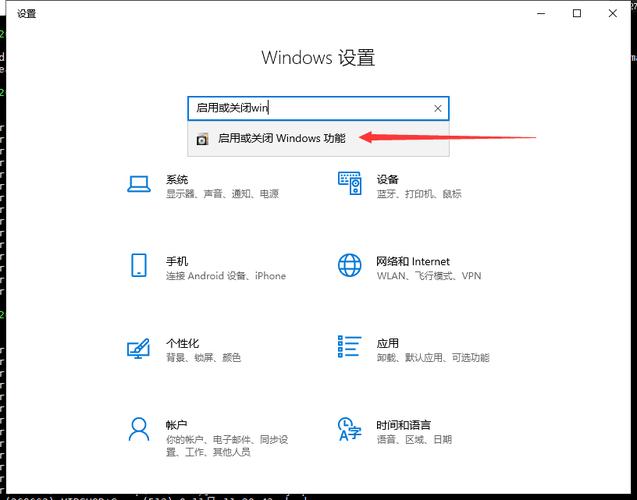Open the 手机 (Phone) icon

pyautogui.click(x=139, y=265)
